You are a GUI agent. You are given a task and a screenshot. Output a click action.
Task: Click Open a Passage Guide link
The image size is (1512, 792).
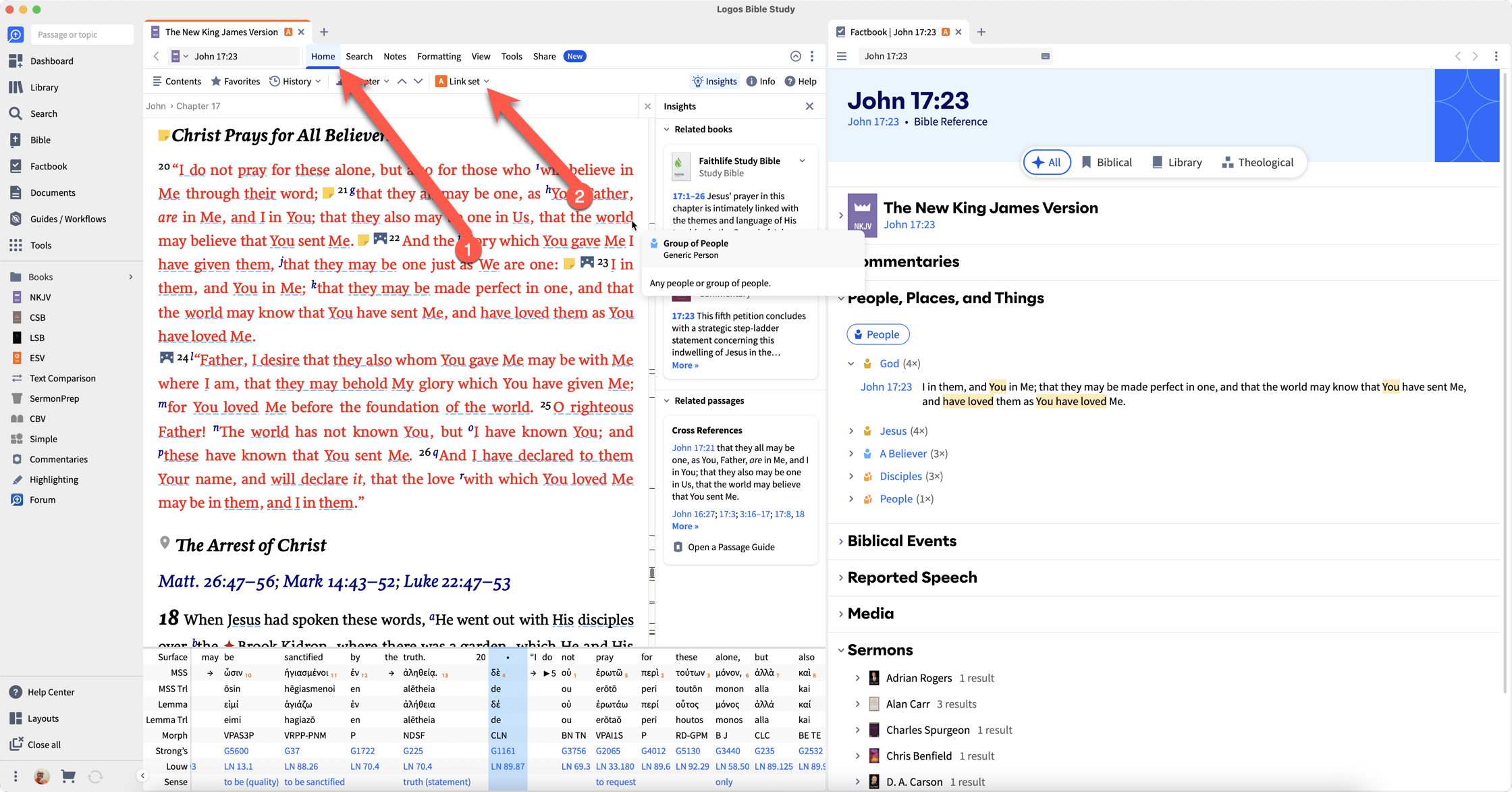(x=730, y=547)
